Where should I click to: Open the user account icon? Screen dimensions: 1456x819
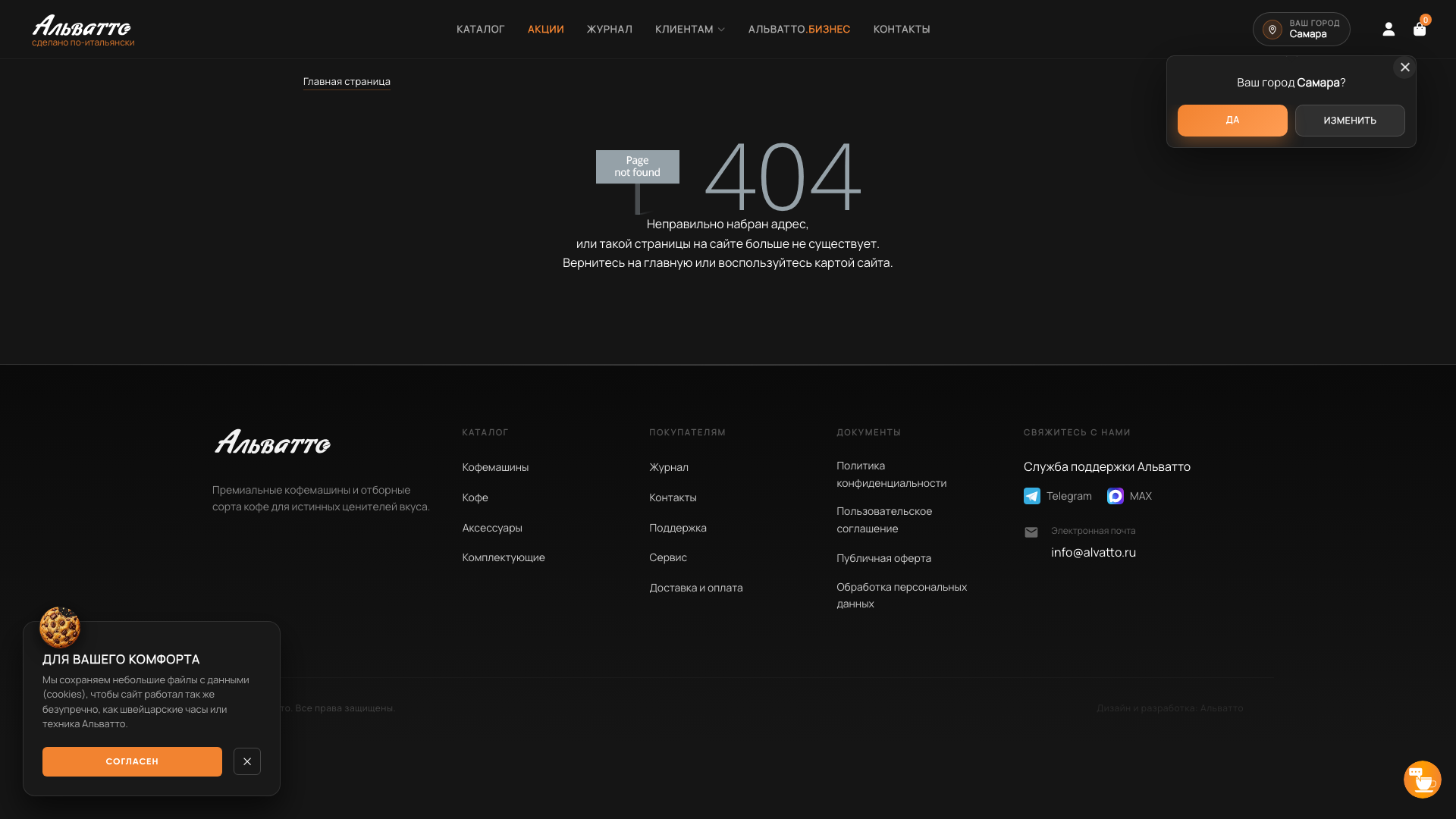(x=1389, y=29)
